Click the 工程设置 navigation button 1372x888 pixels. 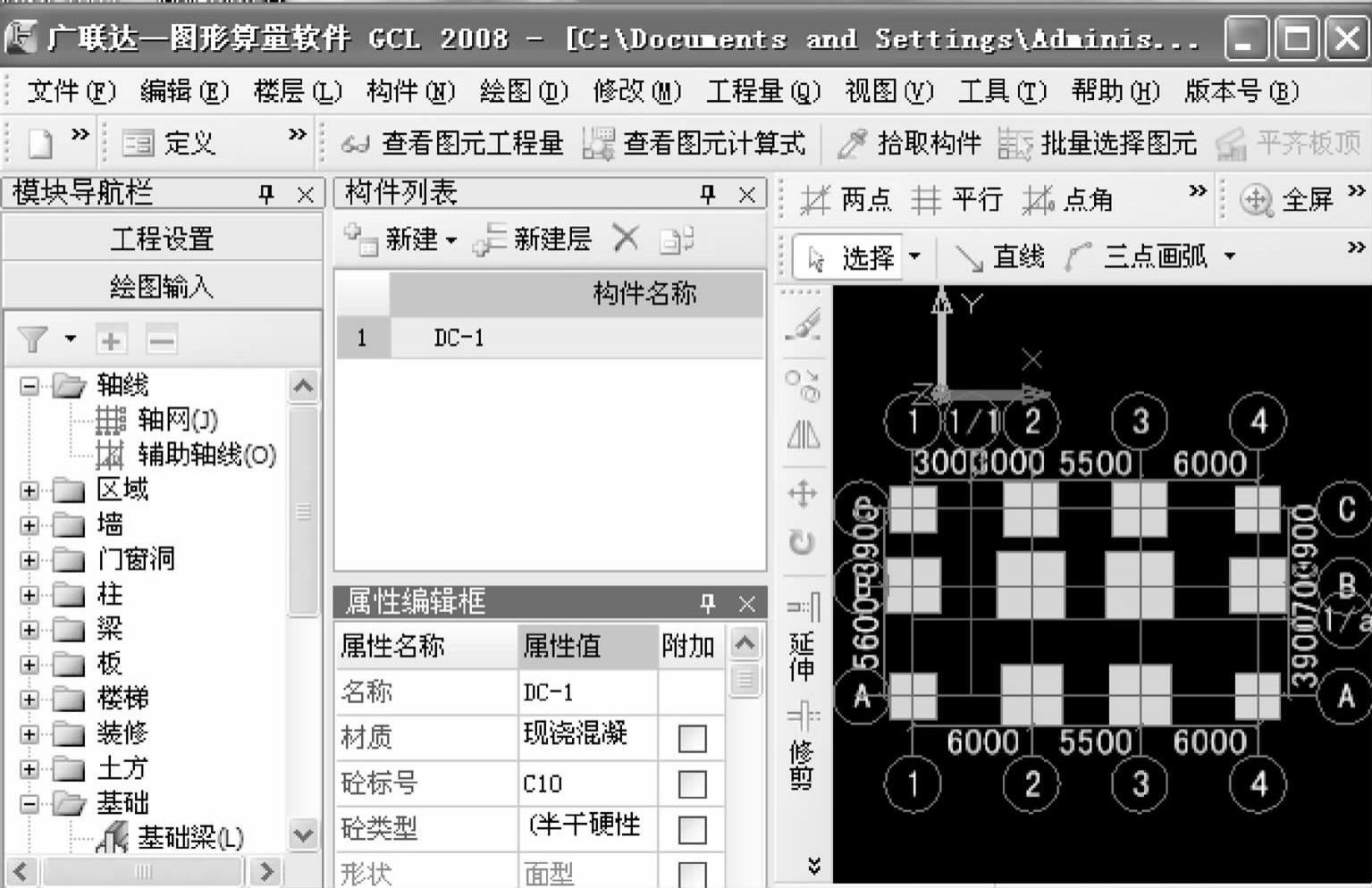point(162,239)
